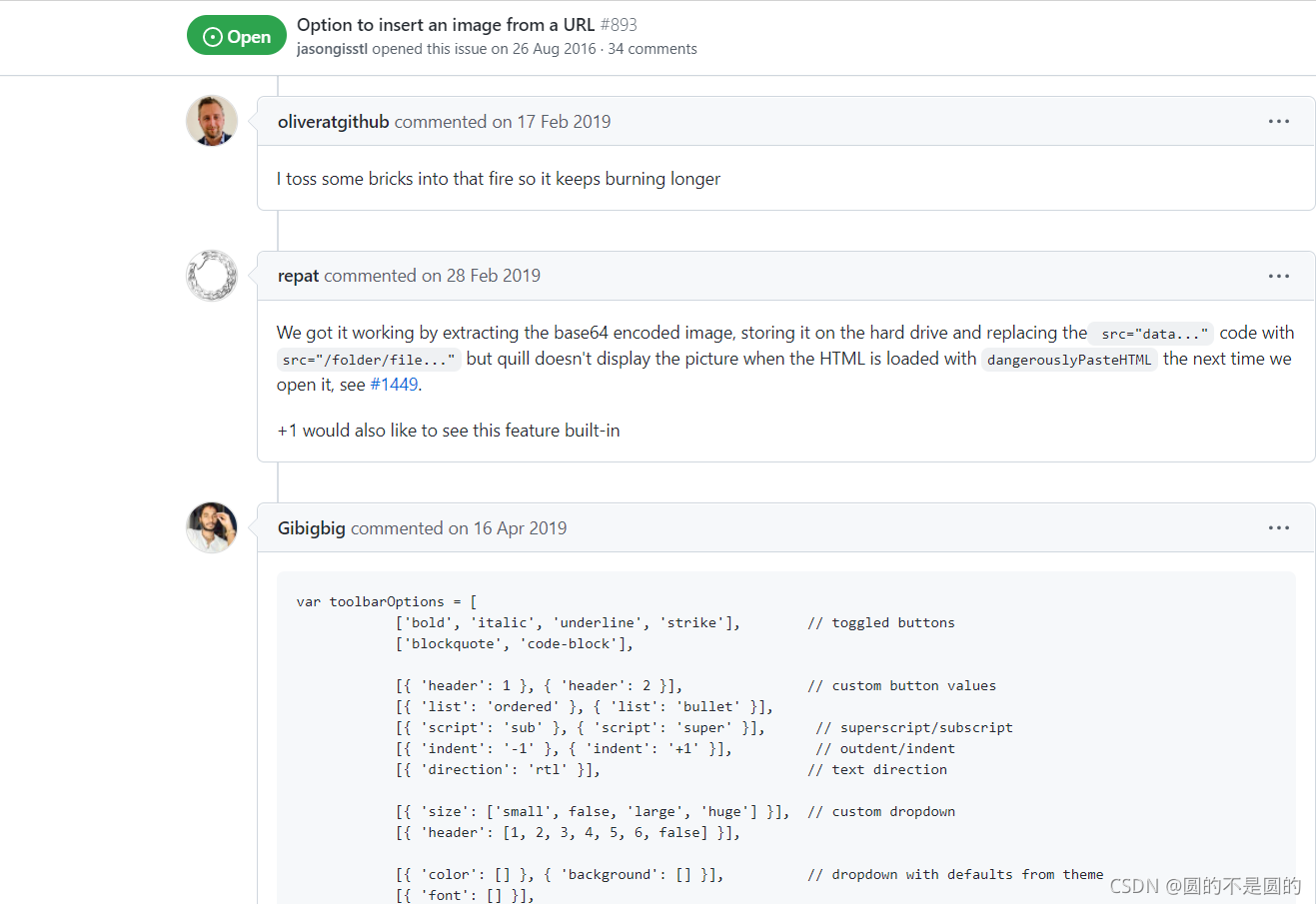Click the green Open issue status badge

click(x=237, y=37)
